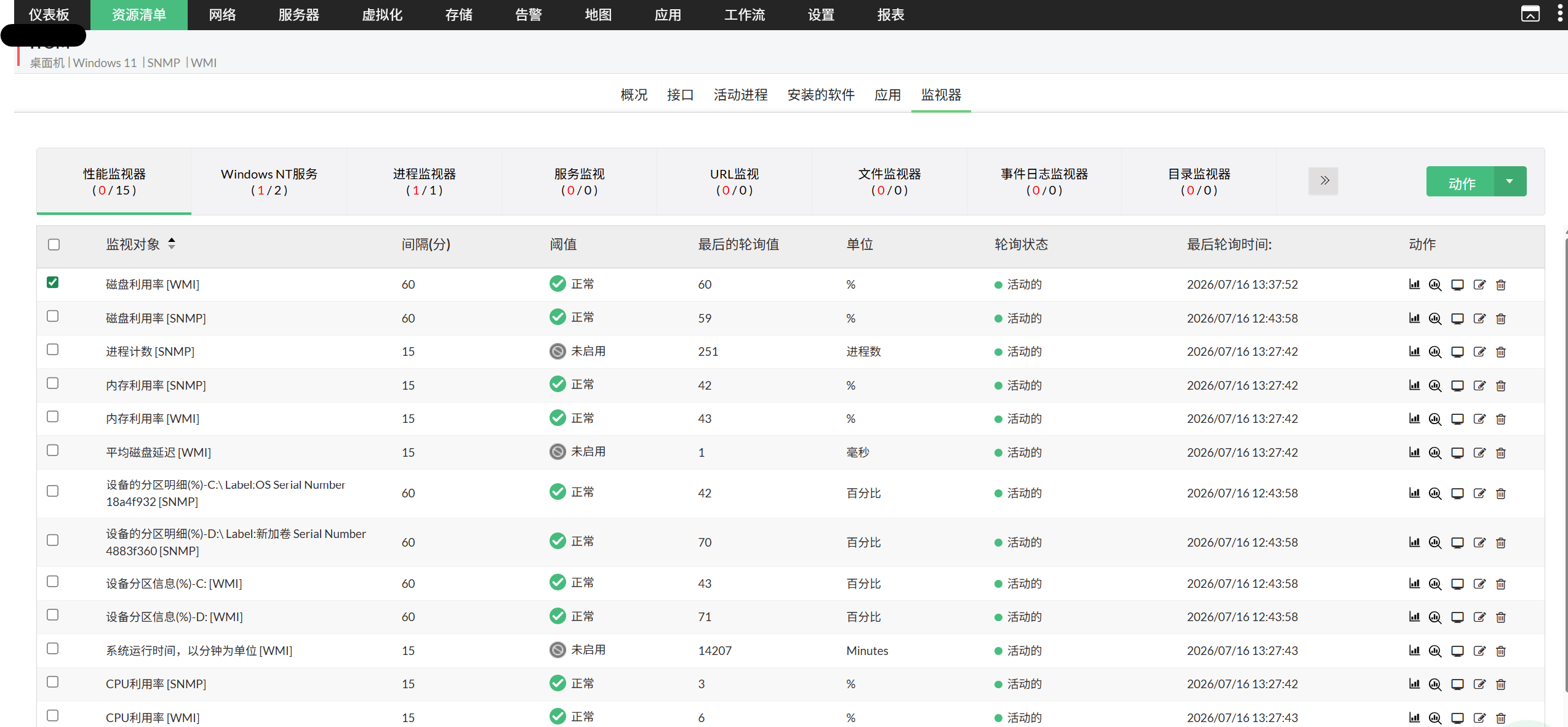Open the 报表 menu item
Screen dimensions: 1568x727
coord(890,15)
